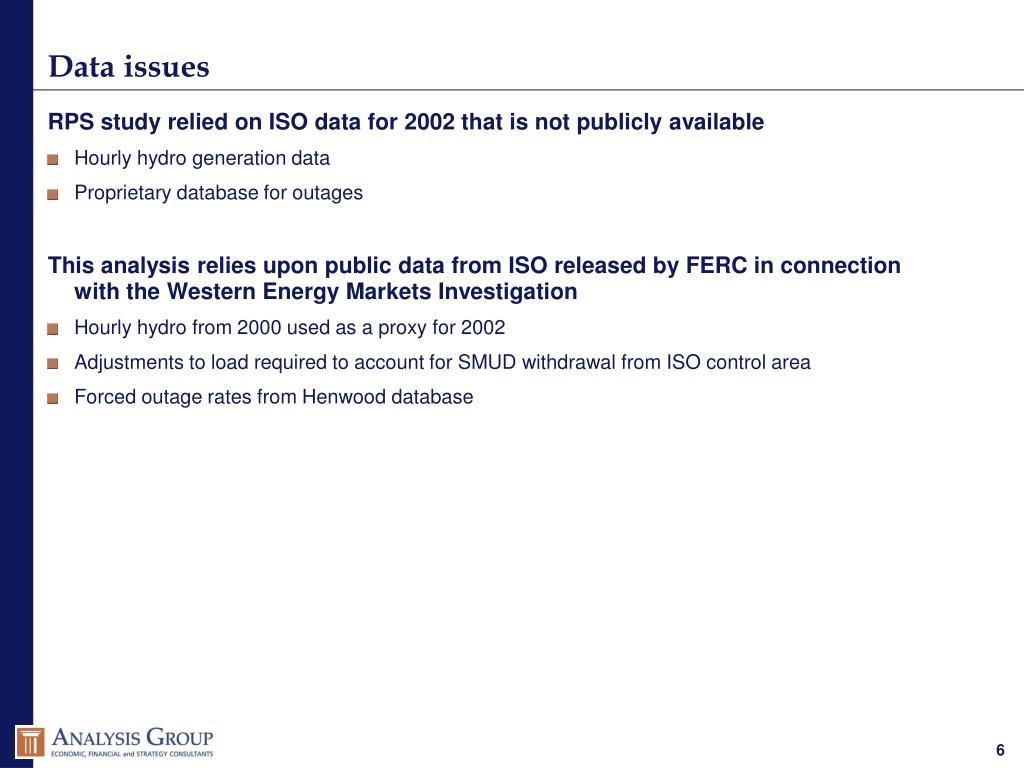Viewport: 1024px width, 768px height.
Task: Click the bullet before Adjustments to load required
Action: point(53,364)
